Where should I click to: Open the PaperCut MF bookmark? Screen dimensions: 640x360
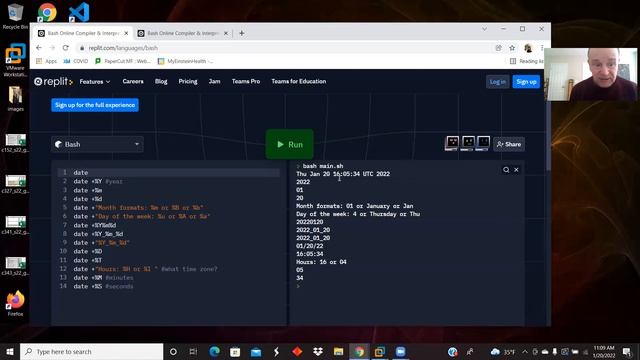123,61
